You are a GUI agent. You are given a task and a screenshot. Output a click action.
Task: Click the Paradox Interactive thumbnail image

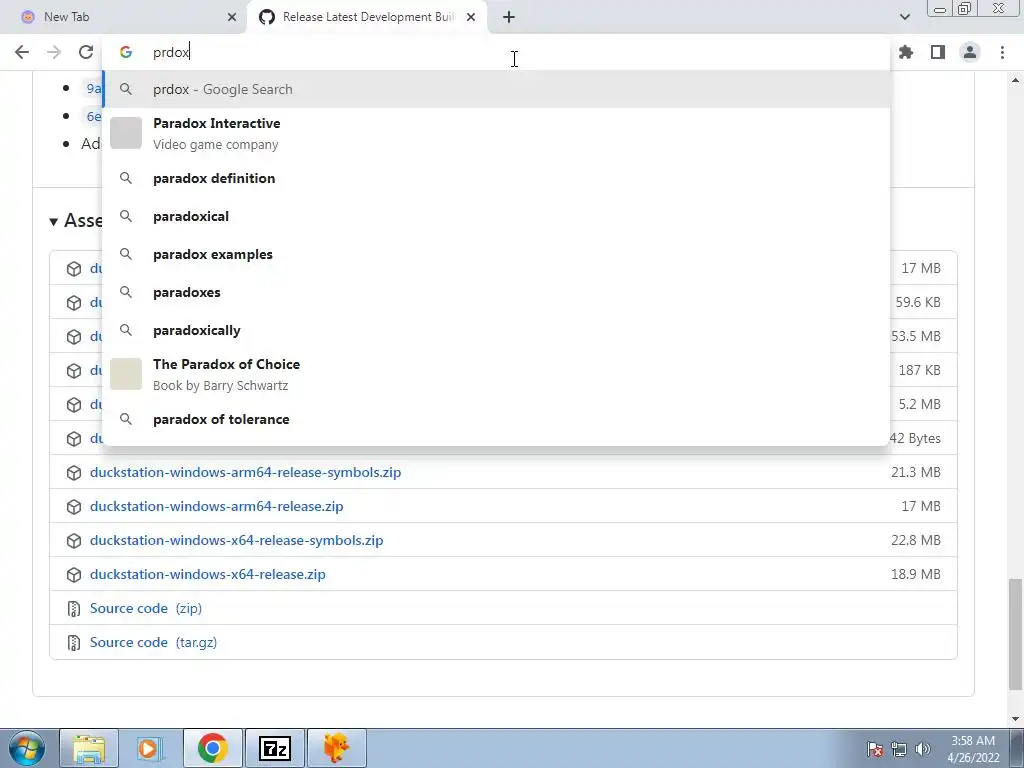[x=126, y=133]
